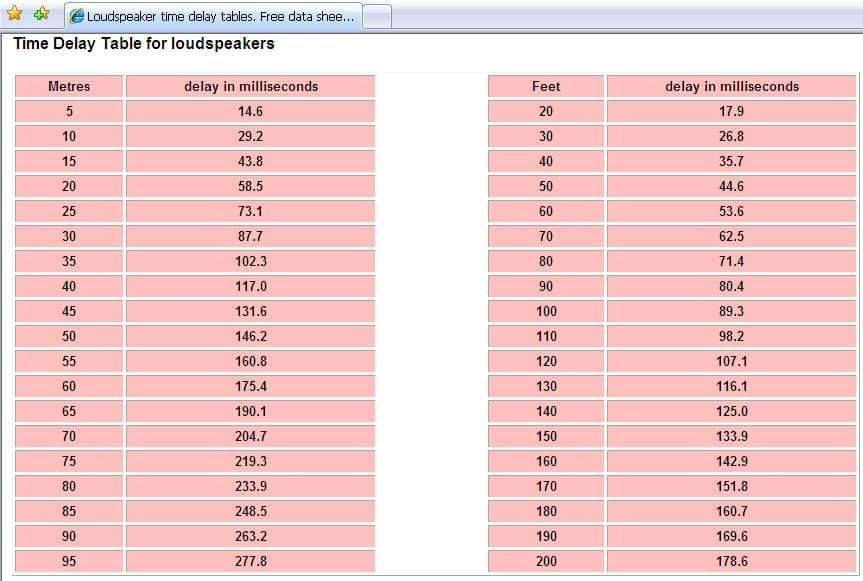863x581 pixels.
Task: Click the 110 feet distance cell
Action: click(x=546, y=337)
